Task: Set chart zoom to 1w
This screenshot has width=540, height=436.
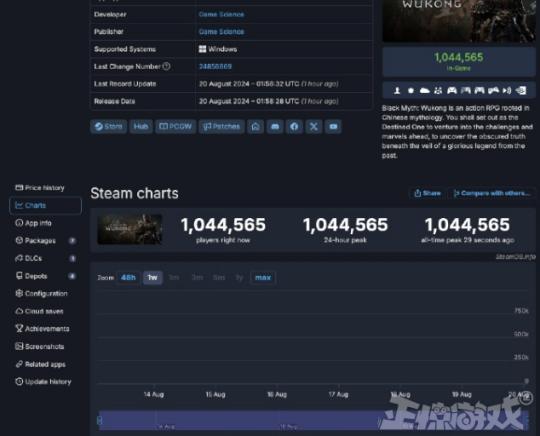Action: pos(153,277)
